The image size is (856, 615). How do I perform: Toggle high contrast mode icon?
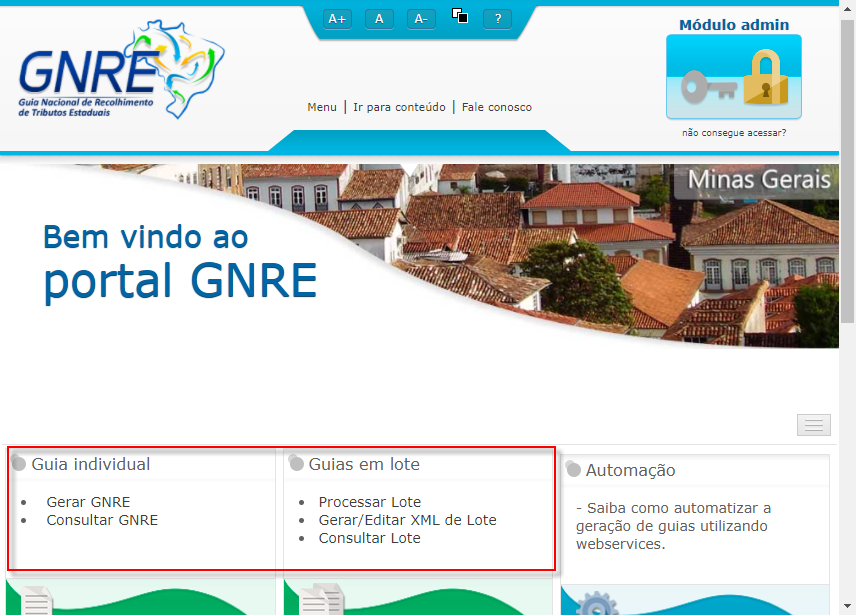point(461,16)
